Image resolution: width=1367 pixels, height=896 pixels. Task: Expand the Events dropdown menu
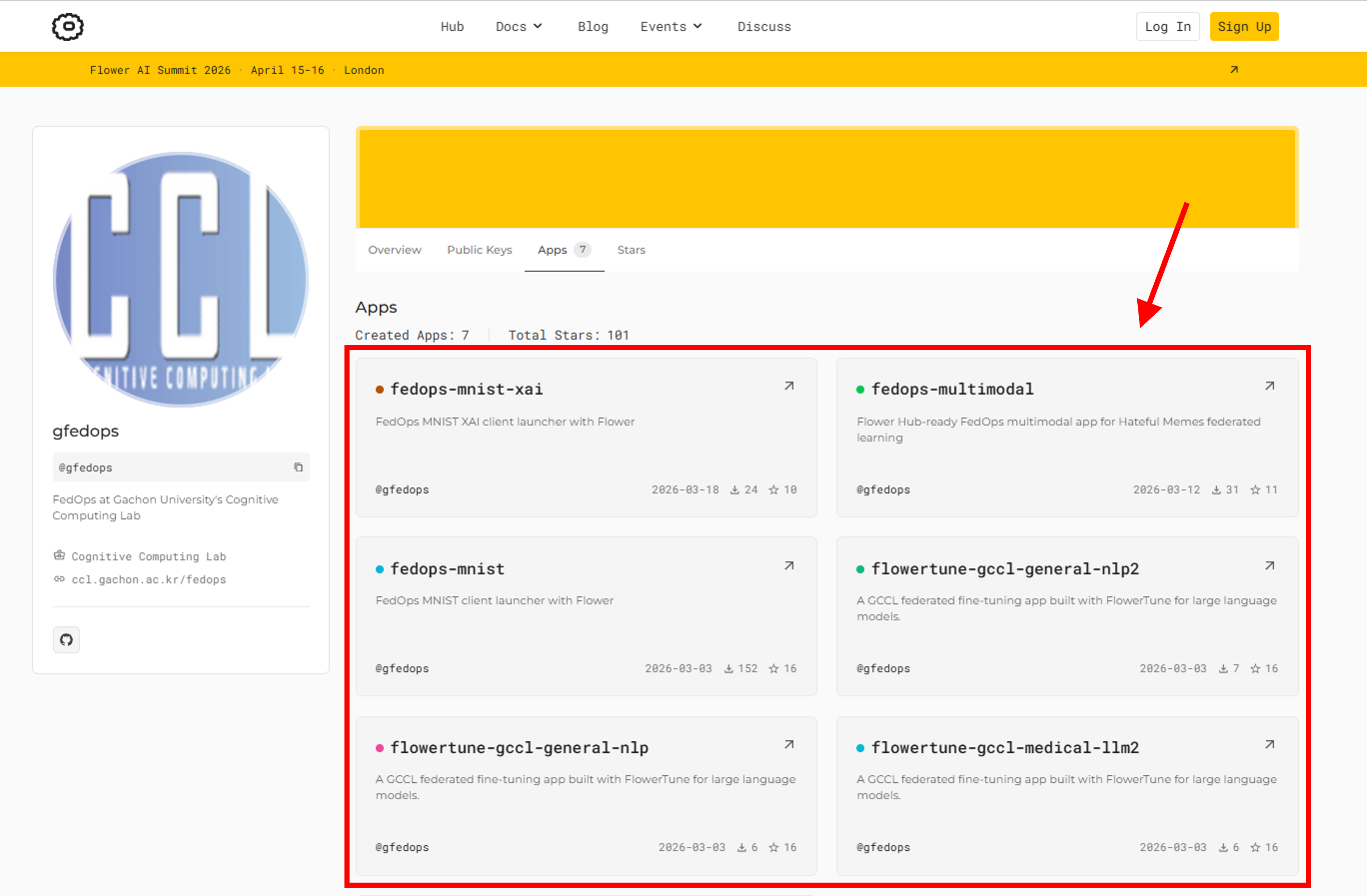(x=671, y=26)
